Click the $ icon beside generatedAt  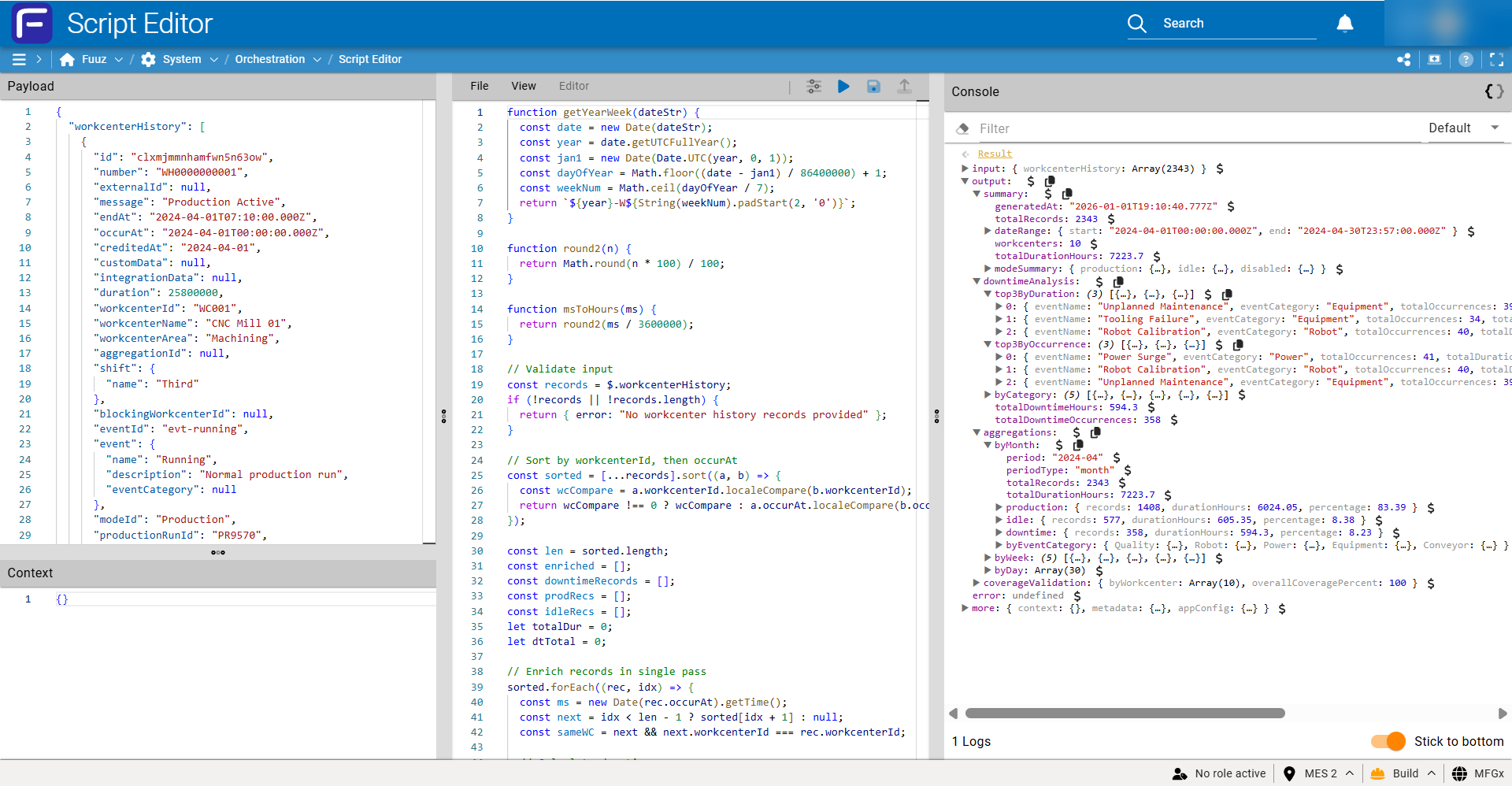tap(1230, 206)
